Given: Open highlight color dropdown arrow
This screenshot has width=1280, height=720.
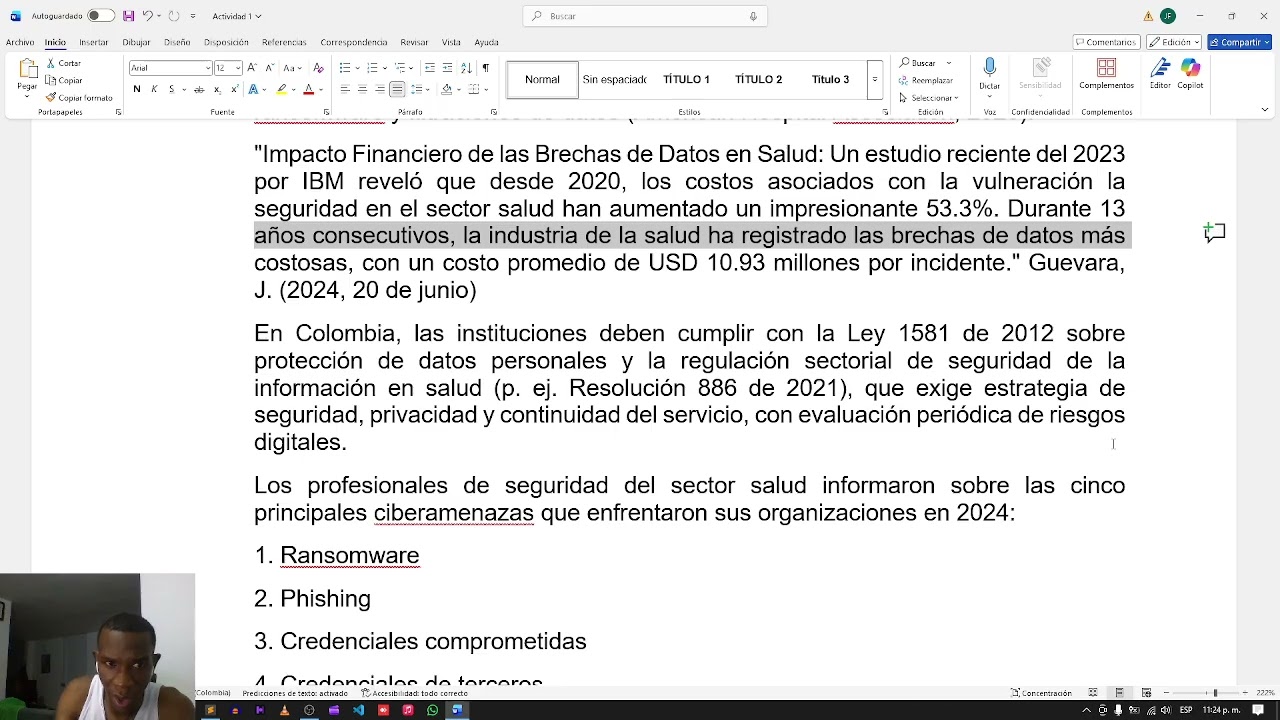Looking at the screenshot, I should tap(293, 90).
